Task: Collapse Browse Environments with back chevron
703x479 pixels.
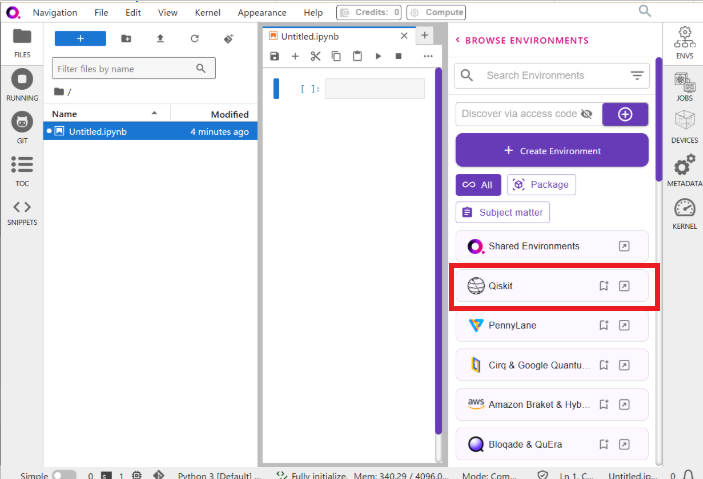Action: click(x=458, y=40)
